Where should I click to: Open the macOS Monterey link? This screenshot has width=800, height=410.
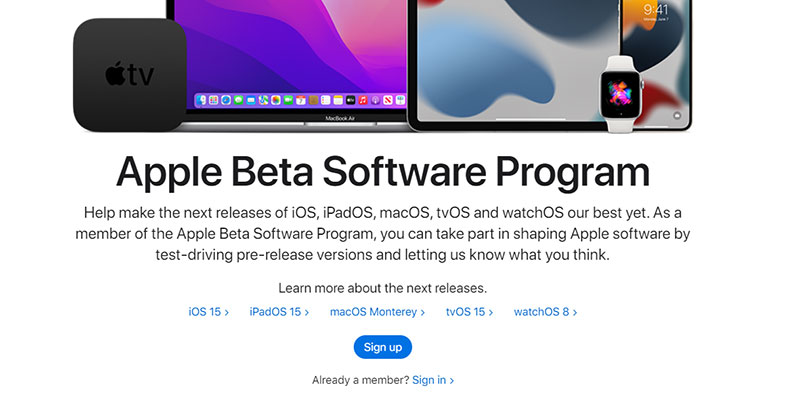pyautogui.click(x=378, y=312)
